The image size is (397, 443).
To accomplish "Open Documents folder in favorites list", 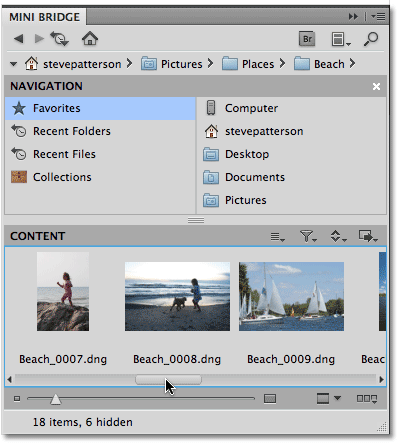I will [x=291, y=177].
